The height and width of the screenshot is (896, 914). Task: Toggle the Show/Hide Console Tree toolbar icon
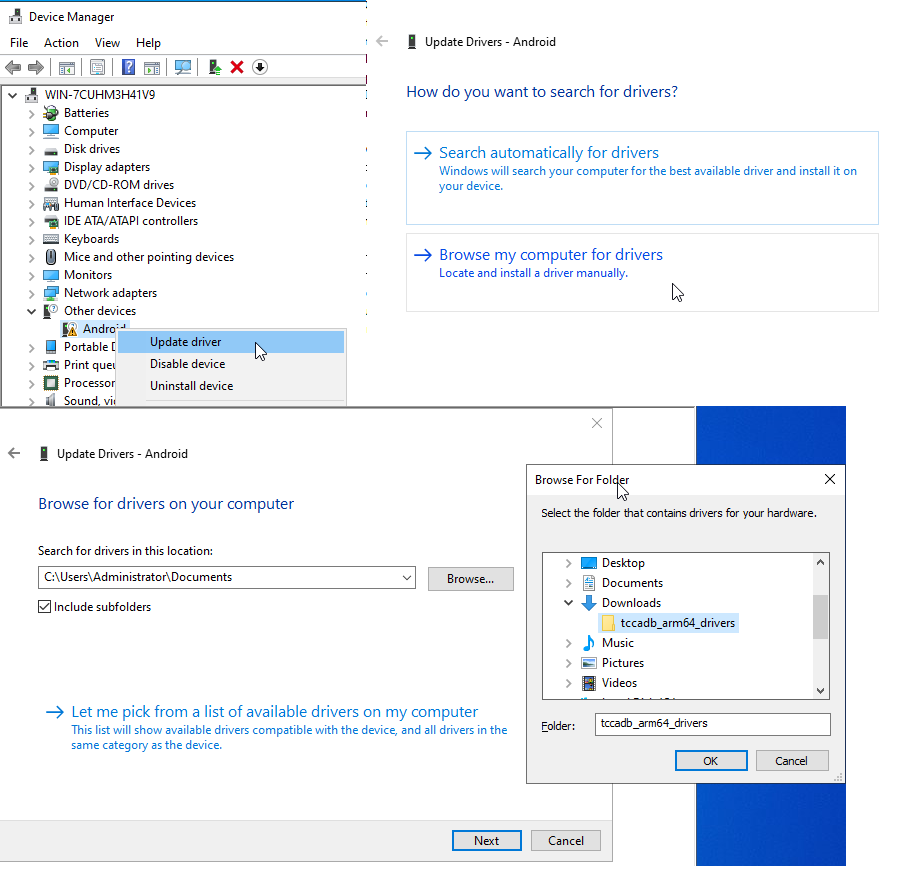pos(66,68)
